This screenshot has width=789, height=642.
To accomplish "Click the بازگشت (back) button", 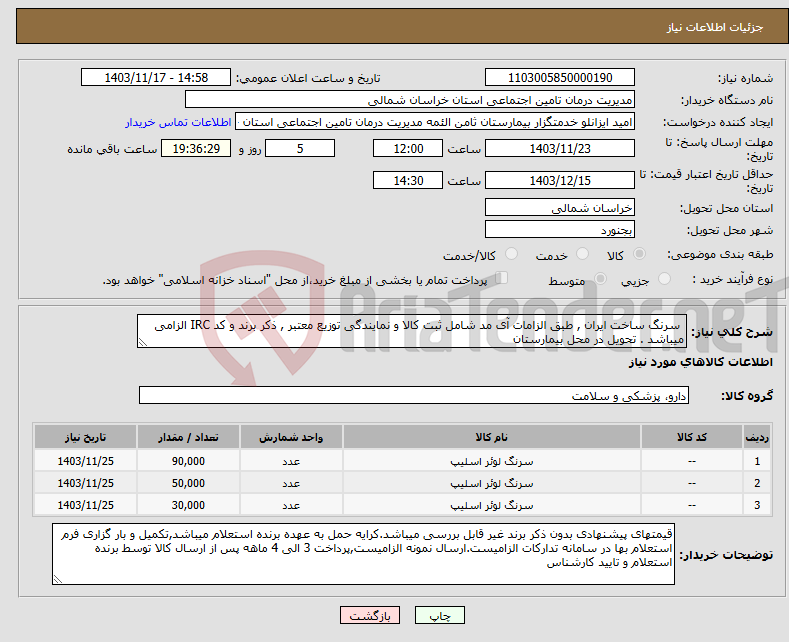I will pyautogui.click(x=370, y=615).
